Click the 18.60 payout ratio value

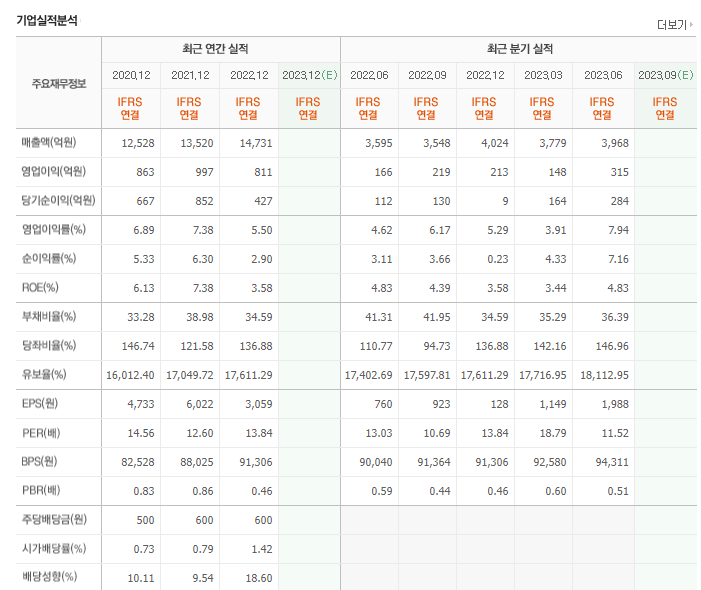tap(259, 578)
